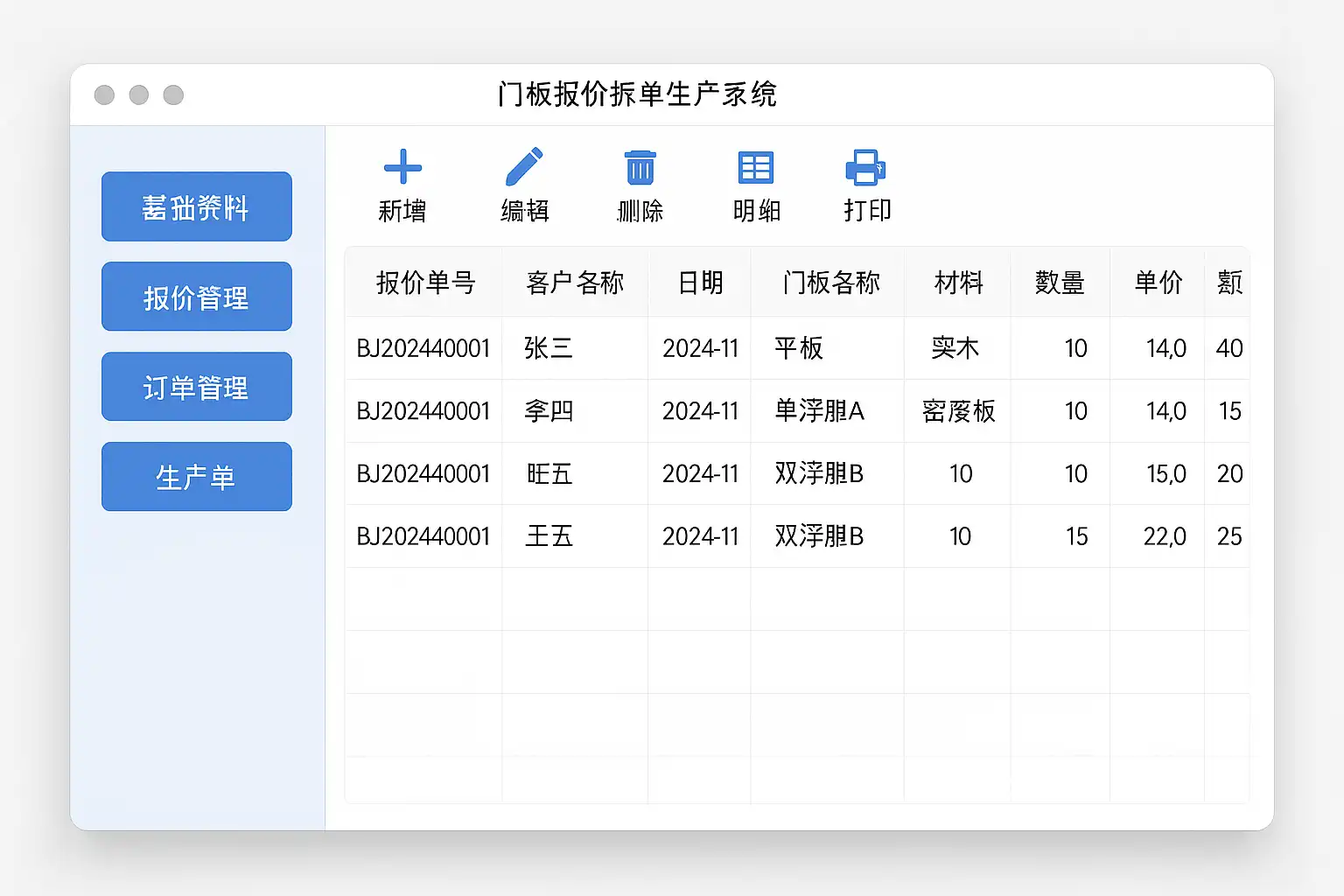This screenshot has height=896, width=1344.
Task: Select the row with 单浮雕A door panel
Action: click(x=797, y=411)
